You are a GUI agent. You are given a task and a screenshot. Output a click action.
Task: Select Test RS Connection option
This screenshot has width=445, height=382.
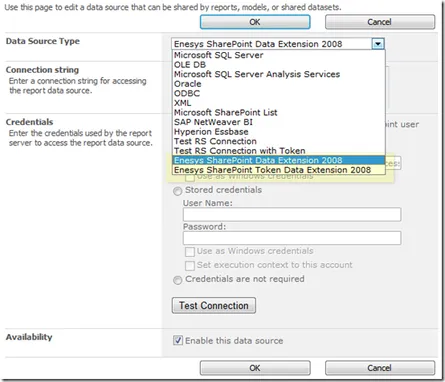click(x=279, y=141)
